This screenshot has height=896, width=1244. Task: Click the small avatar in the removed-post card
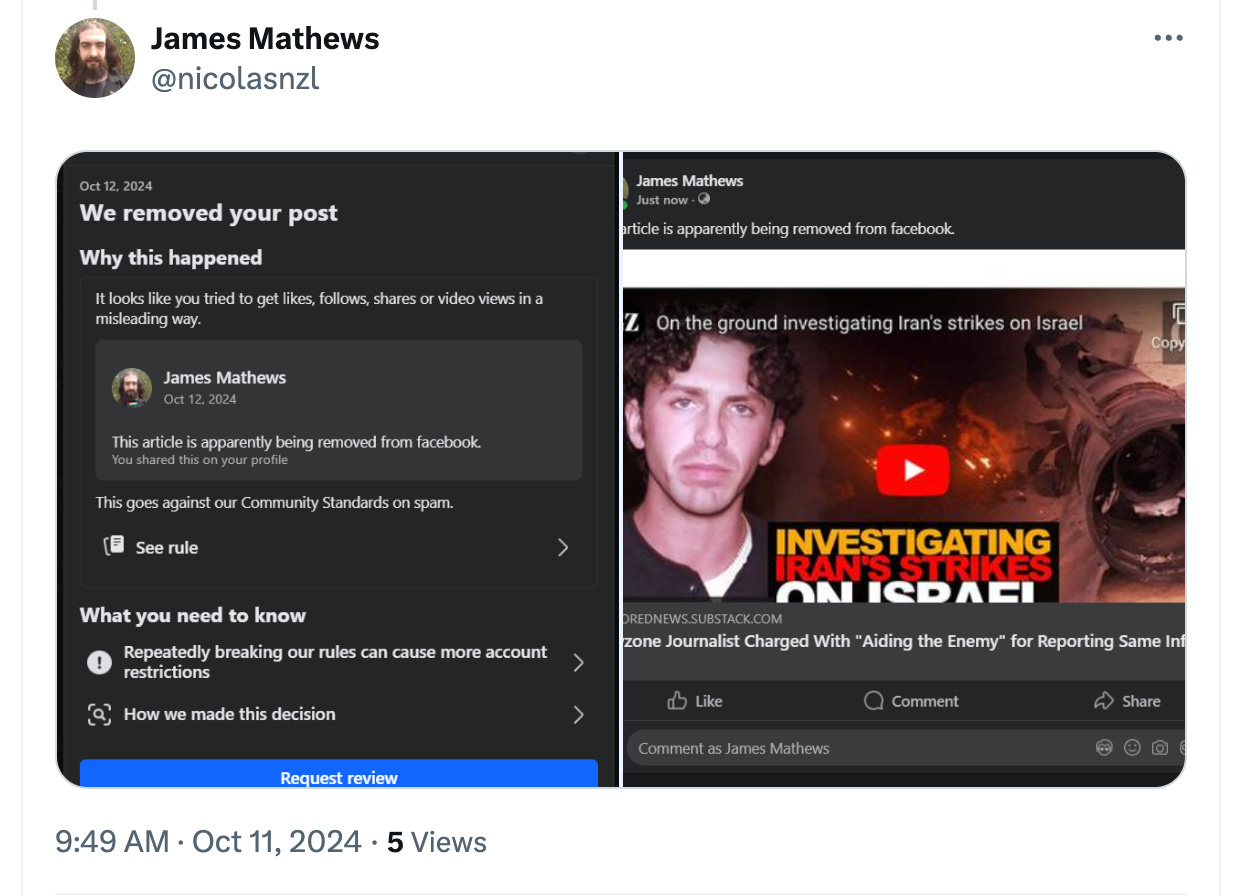132,387
